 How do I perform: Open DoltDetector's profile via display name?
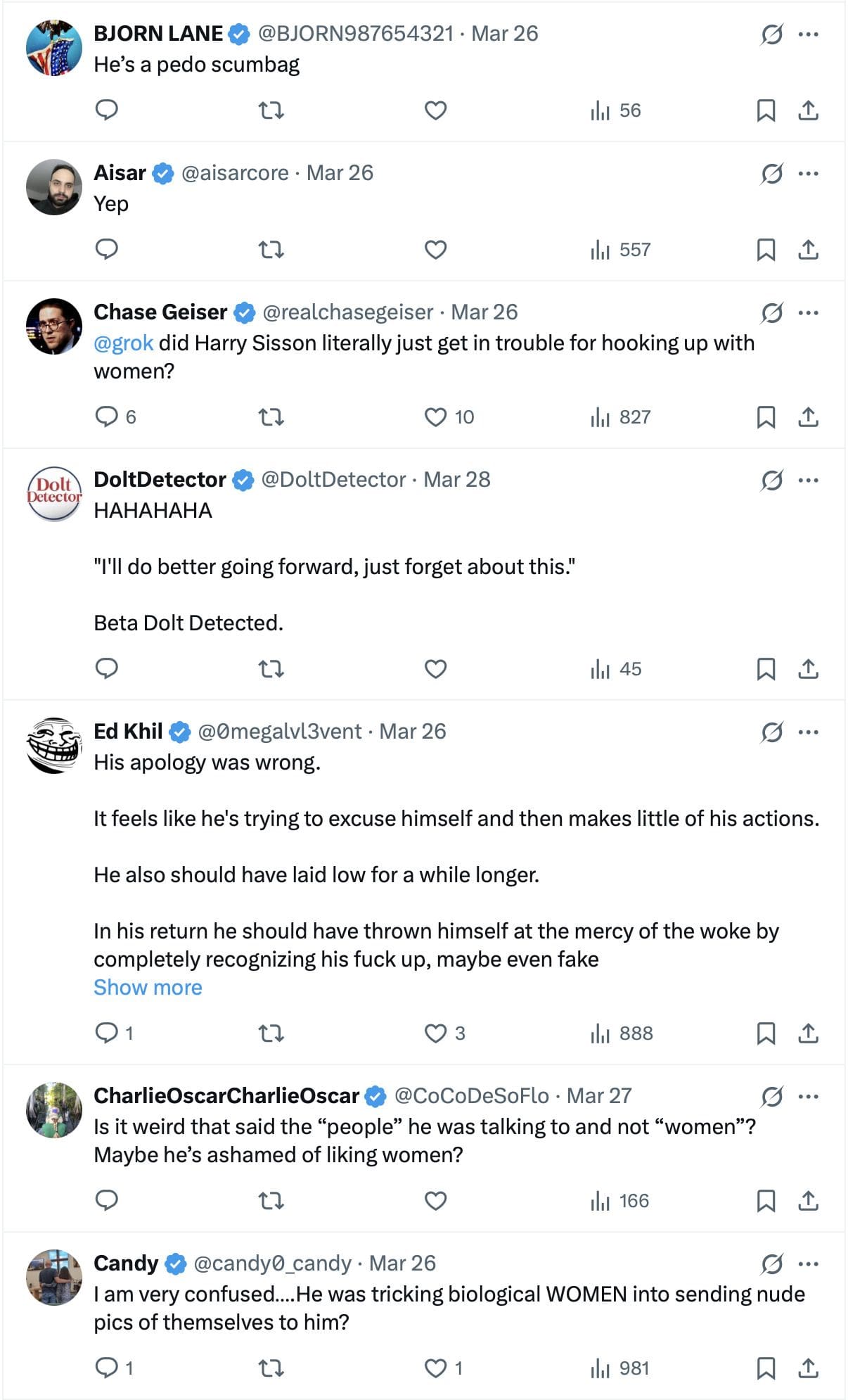click(x=160, y=480)
